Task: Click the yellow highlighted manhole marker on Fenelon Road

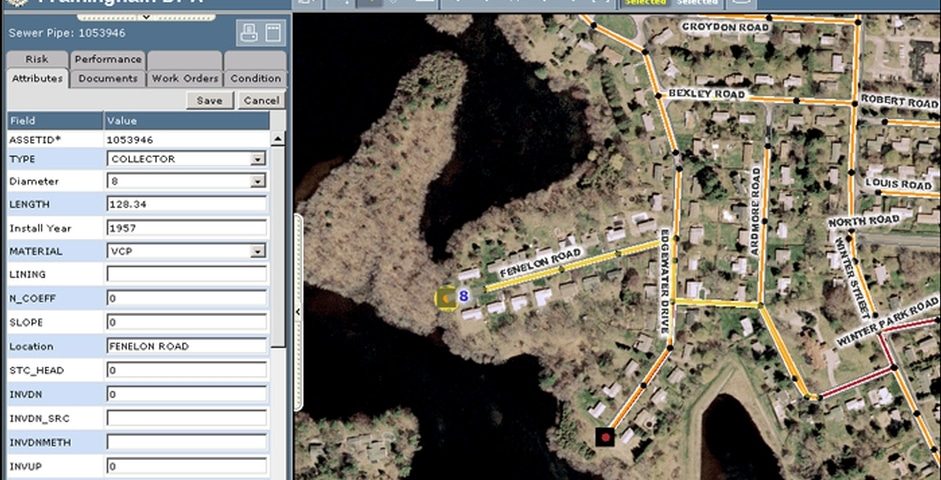Action: (x=445, y=298)
